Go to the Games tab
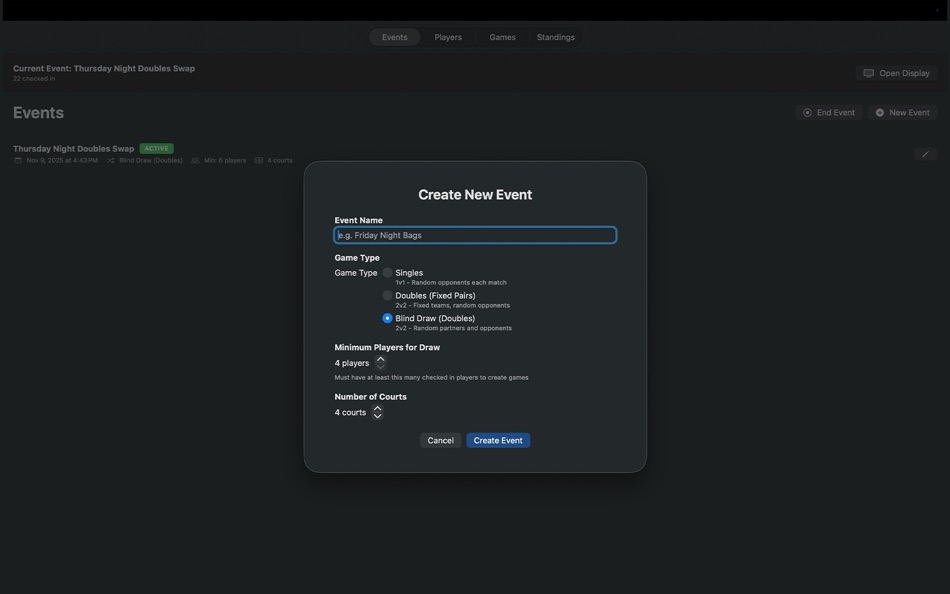The image size is (950, 594). pyautogui.click(x=502, y=37)
